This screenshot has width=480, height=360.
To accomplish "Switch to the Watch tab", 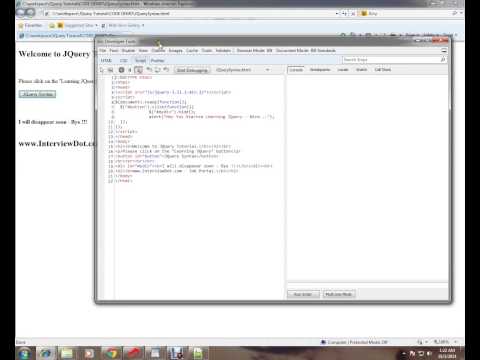I will (361, 70).
